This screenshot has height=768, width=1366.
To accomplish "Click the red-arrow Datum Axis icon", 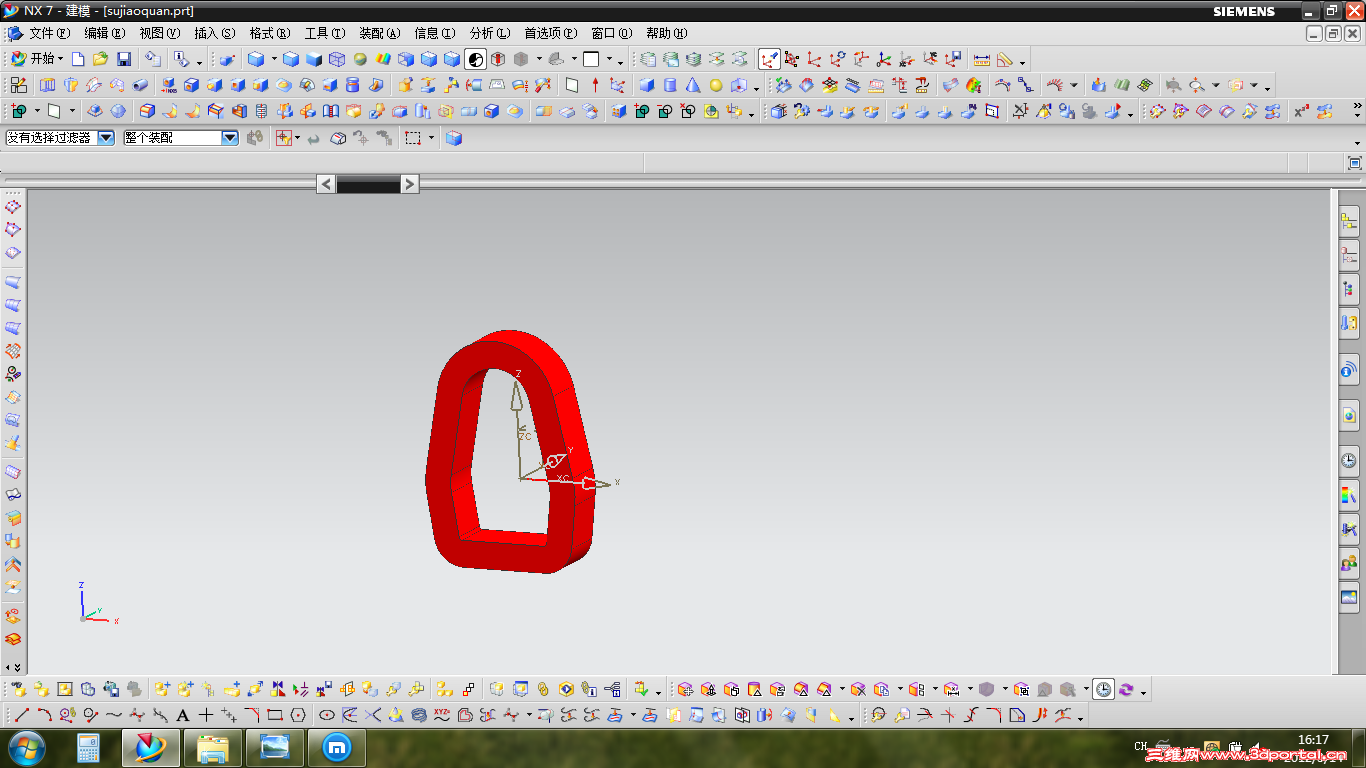I will pos(595,85).
